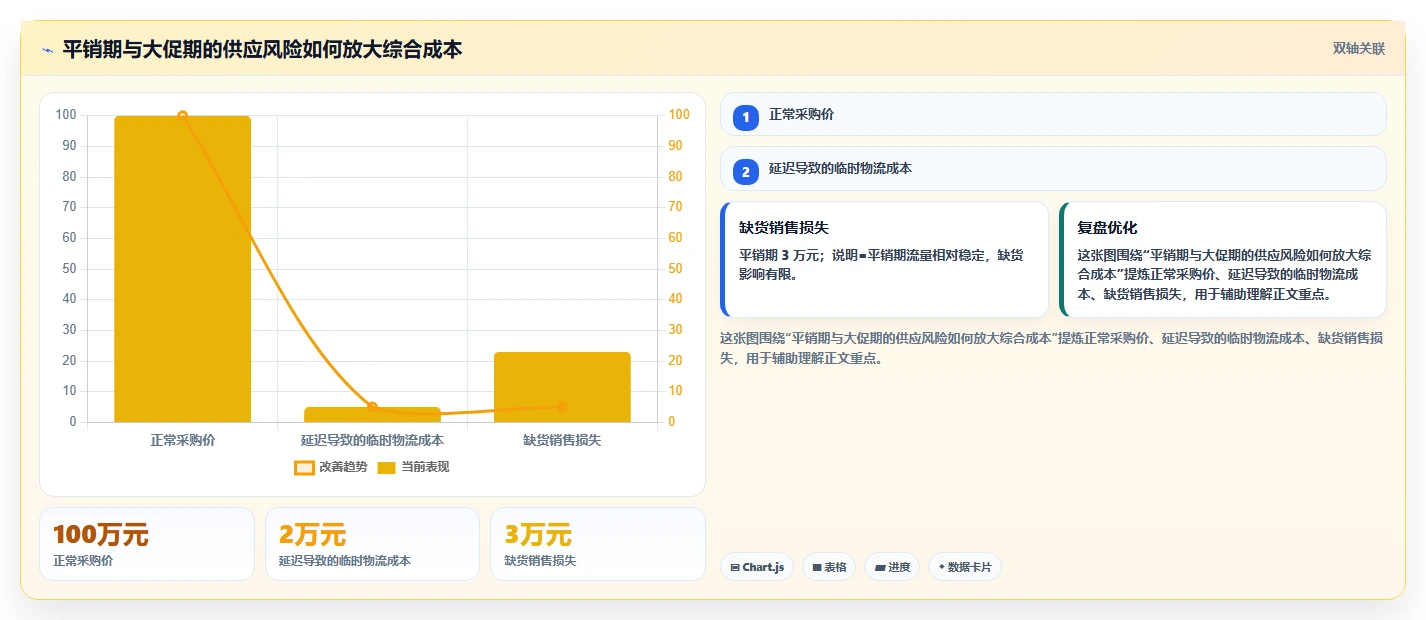Click x-axis label 缺货销售损失
1426x620 pixels.
(x=562, y=440)
